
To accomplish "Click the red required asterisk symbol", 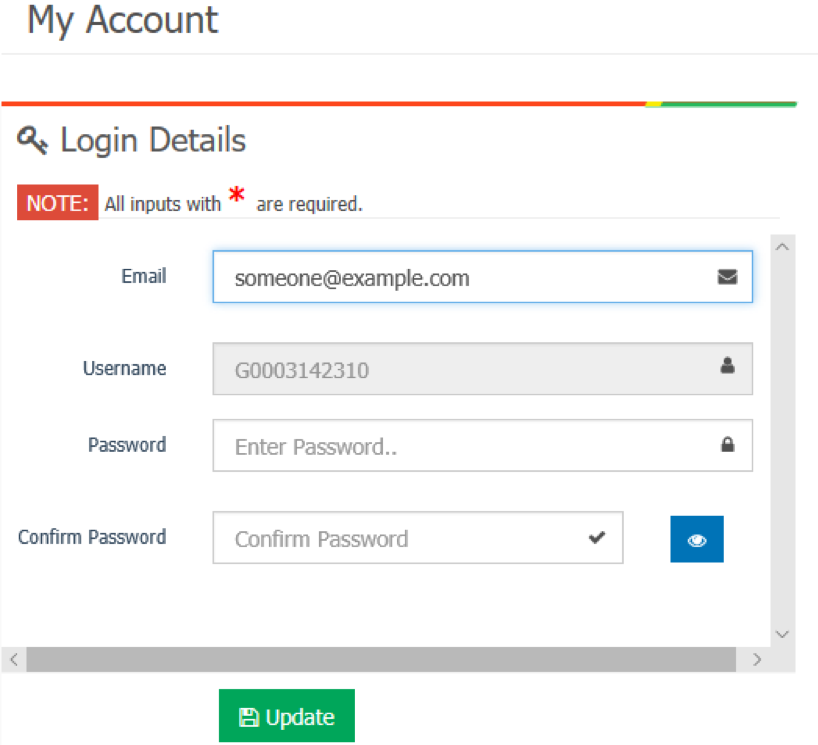I will [237, 195].
